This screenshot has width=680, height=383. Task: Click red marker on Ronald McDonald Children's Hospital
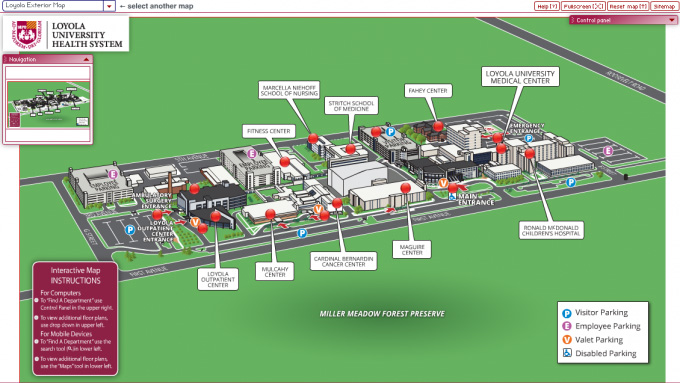530,154
